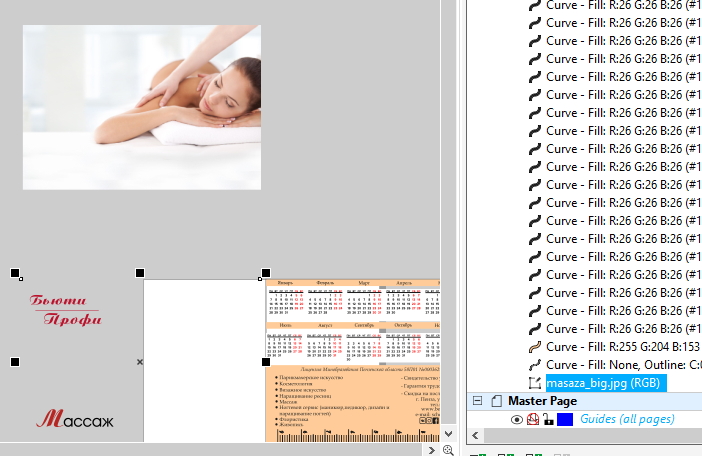Toggle the lock icon of Guides layer
This screenshot has height=456, width=702.
coord(548,419)
